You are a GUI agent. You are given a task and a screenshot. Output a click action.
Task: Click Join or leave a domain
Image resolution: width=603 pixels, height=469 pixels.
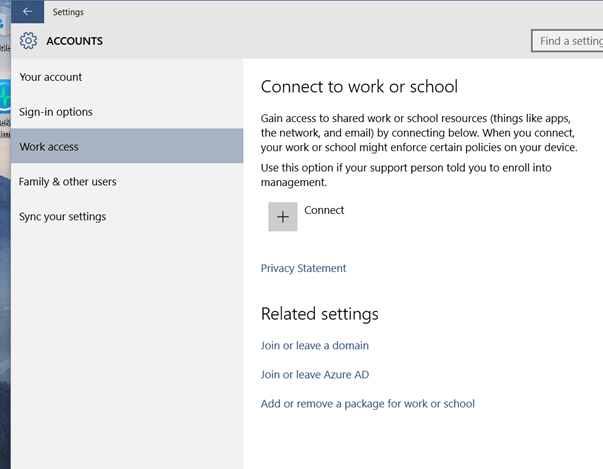coord(315,346)
